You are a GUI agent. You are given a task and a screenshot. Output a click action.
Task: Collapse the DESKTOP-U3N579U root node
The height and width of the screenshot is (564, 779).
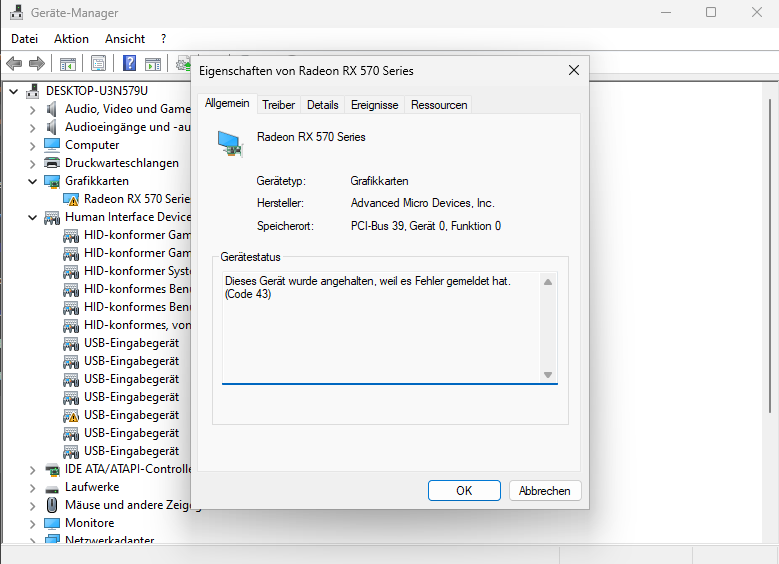point(14,91)
